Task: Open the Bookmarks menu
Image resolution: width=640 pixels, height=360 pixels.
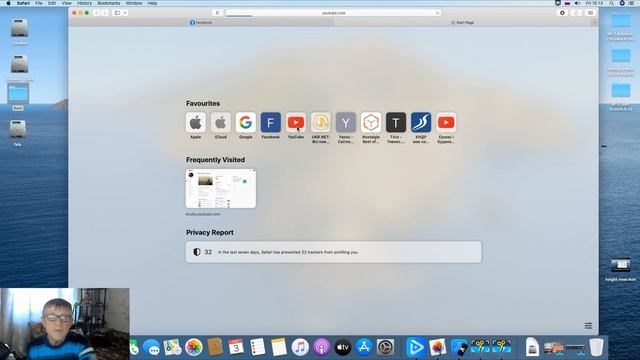Action: (109, 3)
